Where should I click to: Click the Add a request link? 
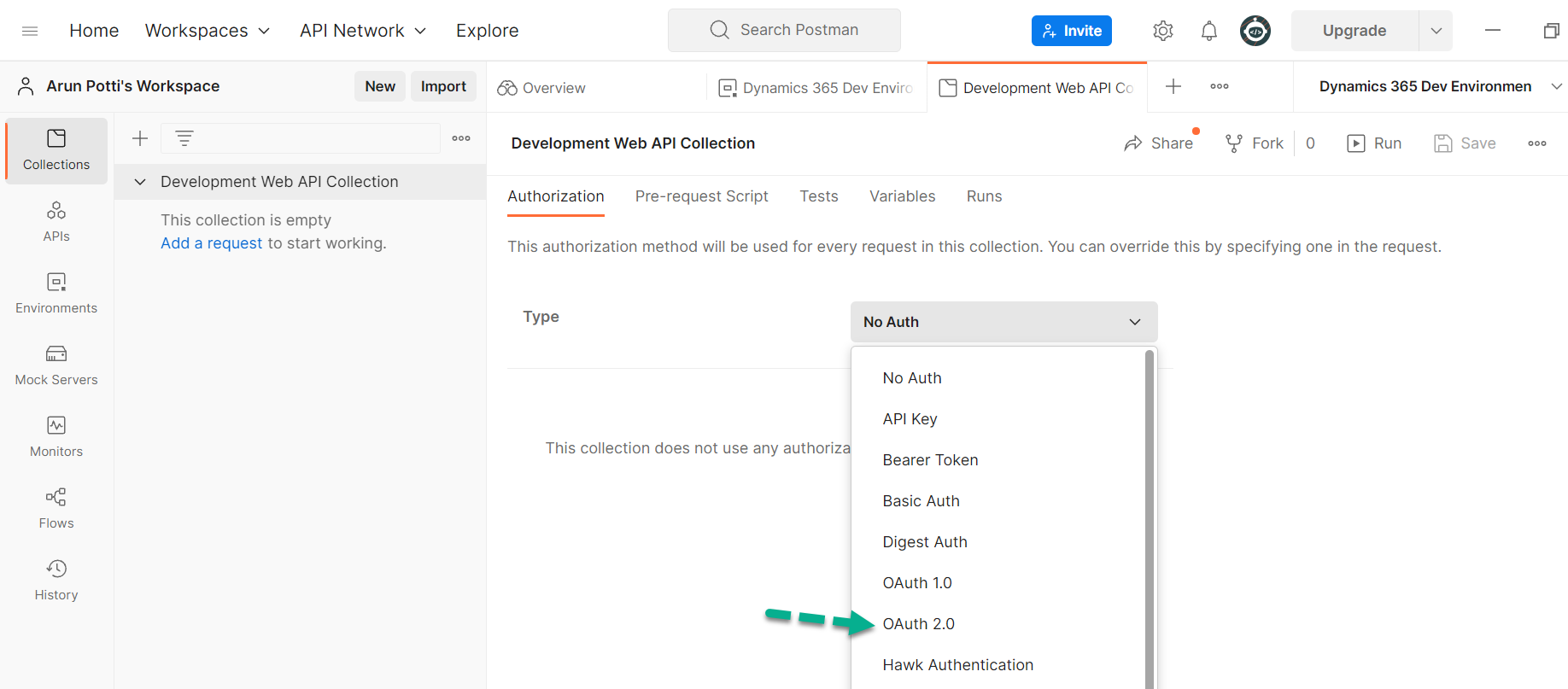[211, 243]
